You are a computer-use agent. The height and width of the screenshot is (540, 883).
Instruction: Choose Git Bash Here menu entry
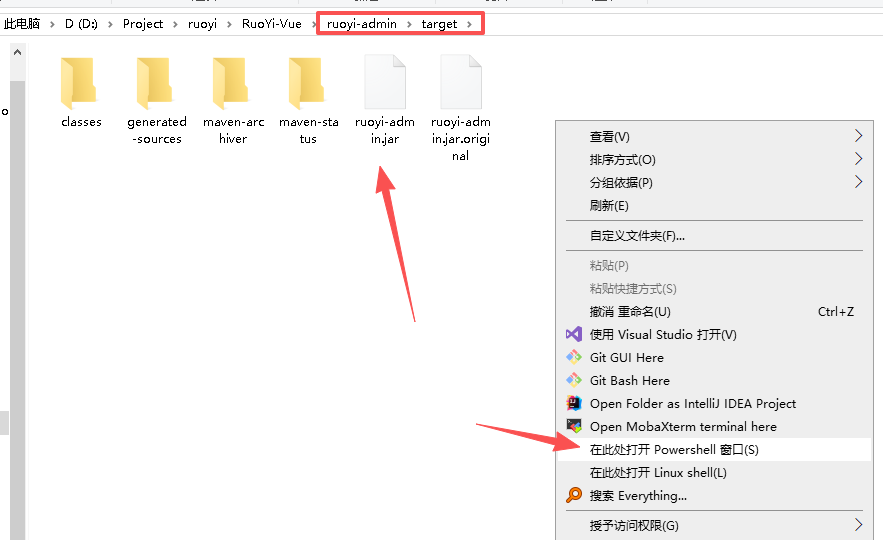click(629, 380)
